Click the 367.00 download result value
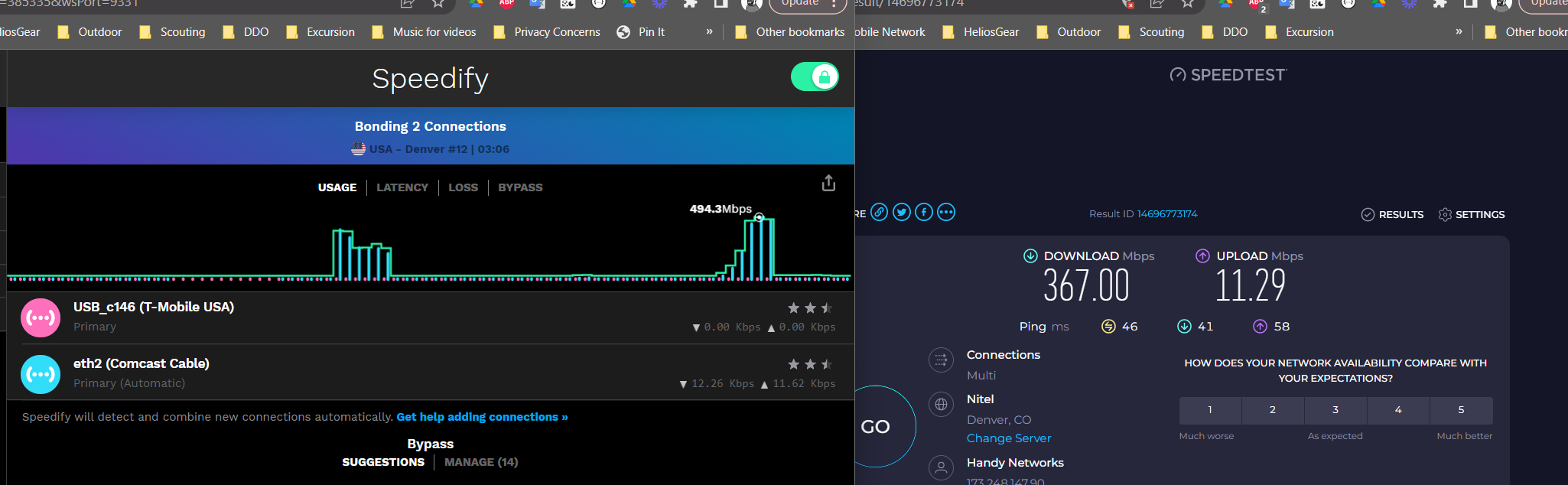 tap(1087, 285)
